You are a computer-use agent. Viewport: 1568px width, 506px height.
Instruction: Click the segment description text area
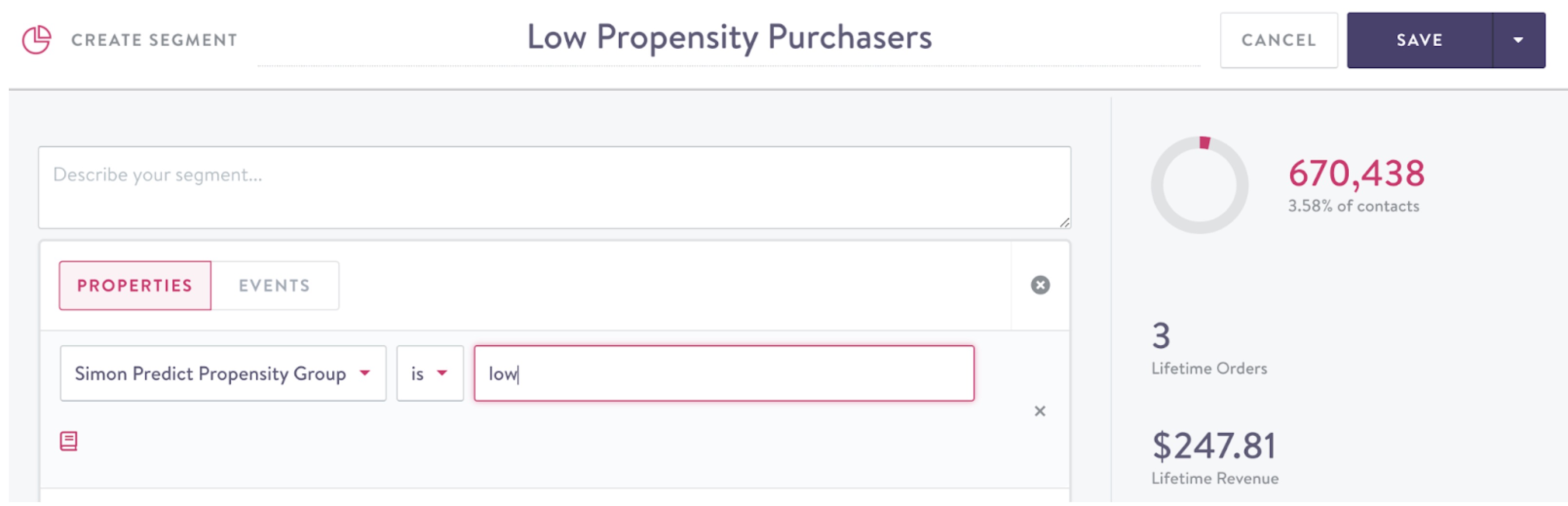point(554,188)
